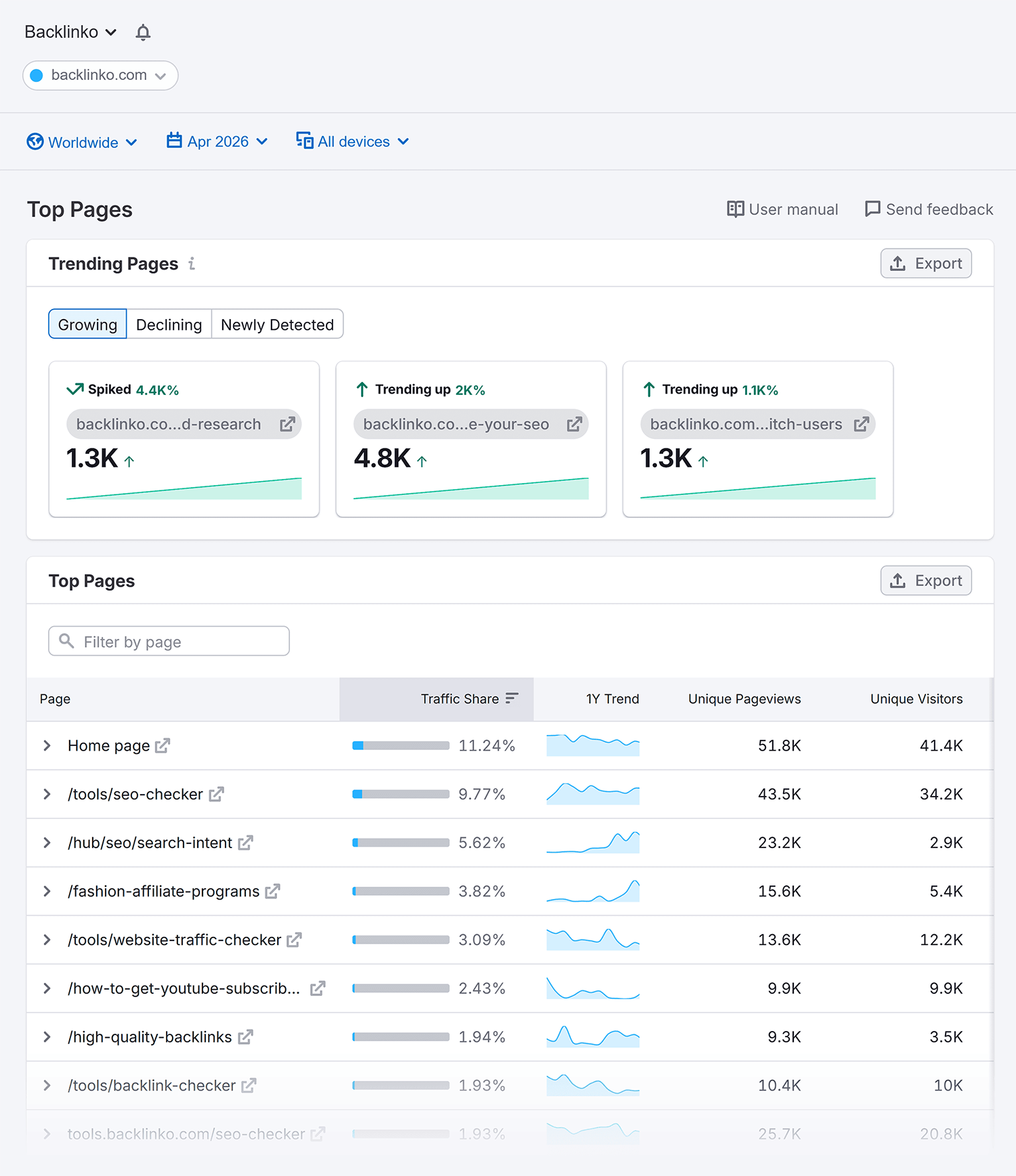Open the backlinko.com...itch-users page in new tab

(x=862, y=424)
